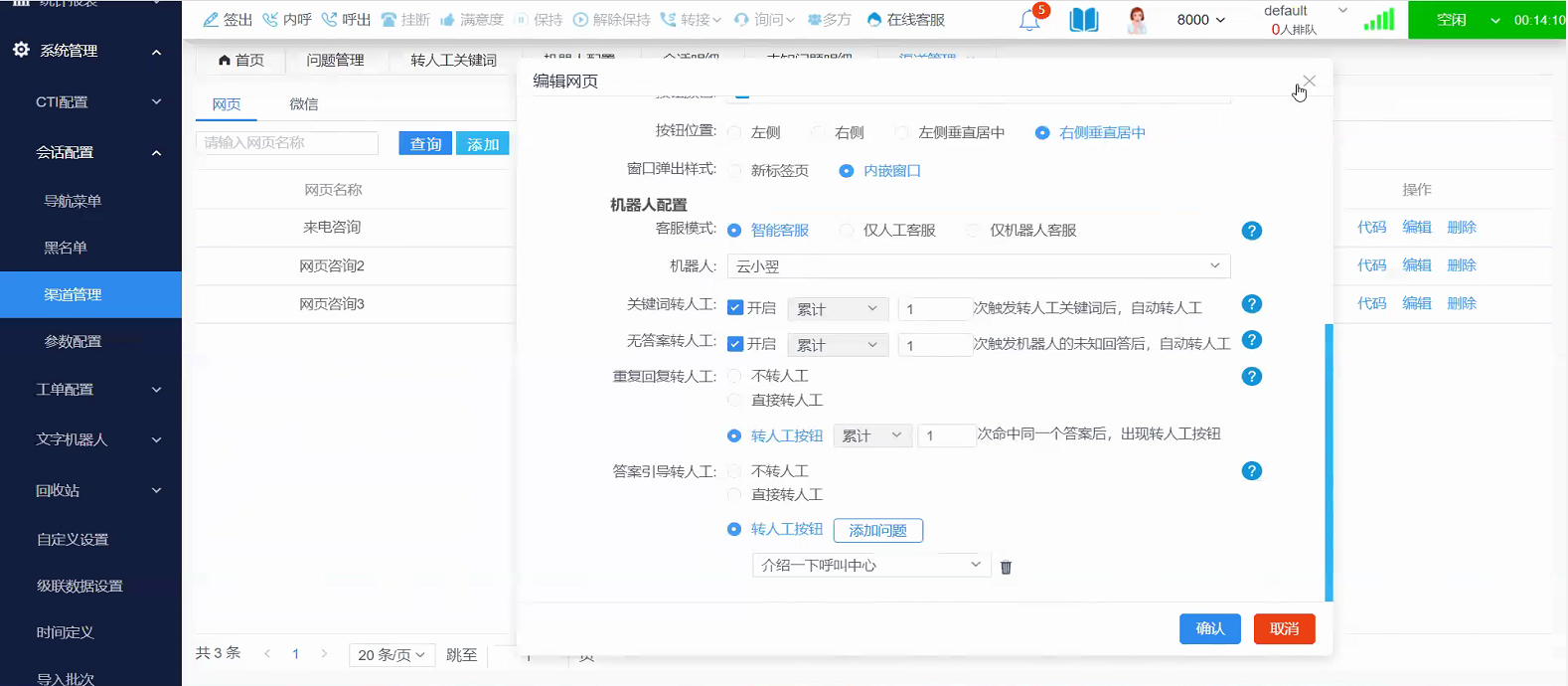This screenshot has width=1568, height=686.
Task: Switch to the 问题管理 tab
Action: point(335,61)
